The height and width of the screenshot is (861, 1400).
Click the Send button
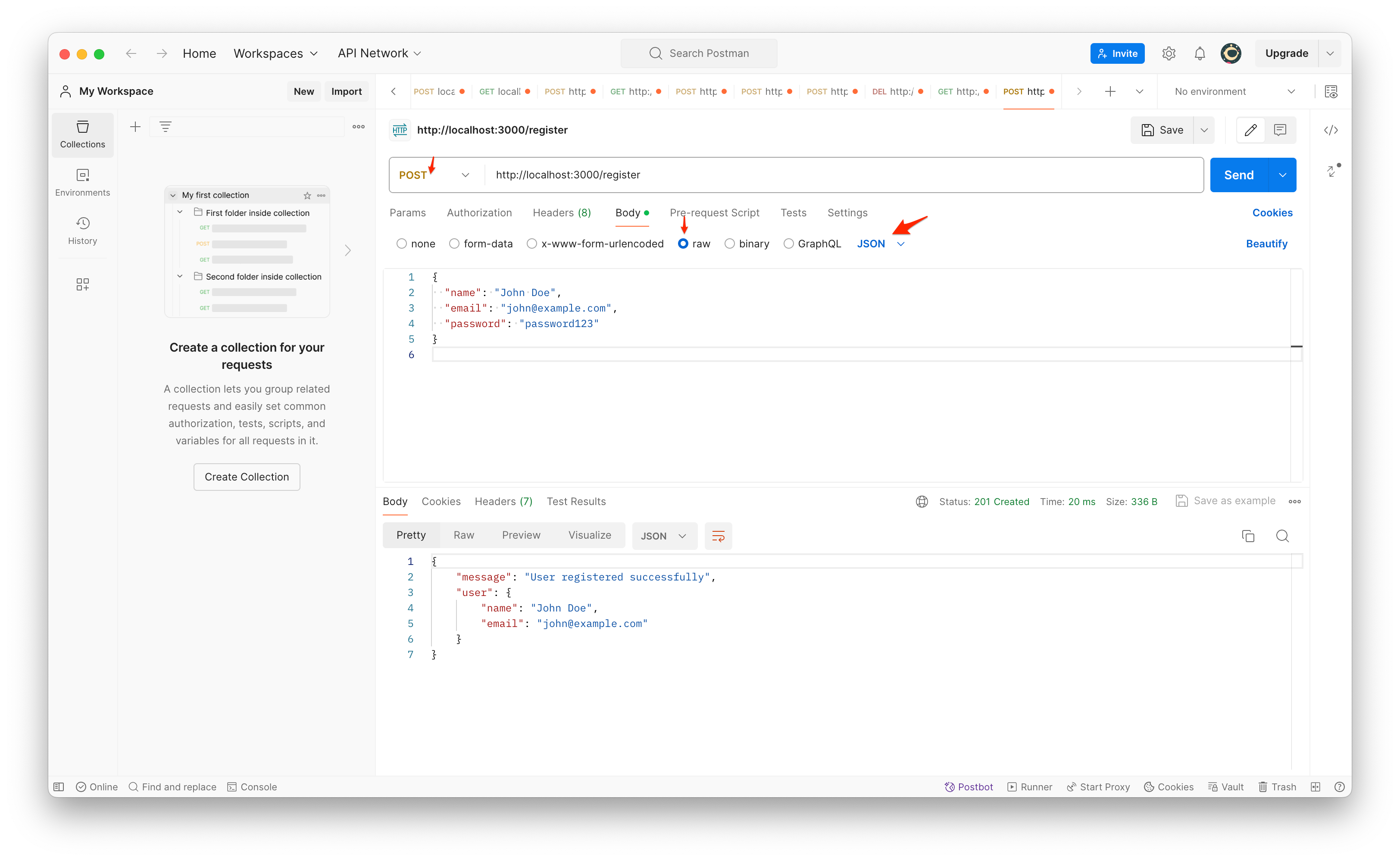point(1238,175)
